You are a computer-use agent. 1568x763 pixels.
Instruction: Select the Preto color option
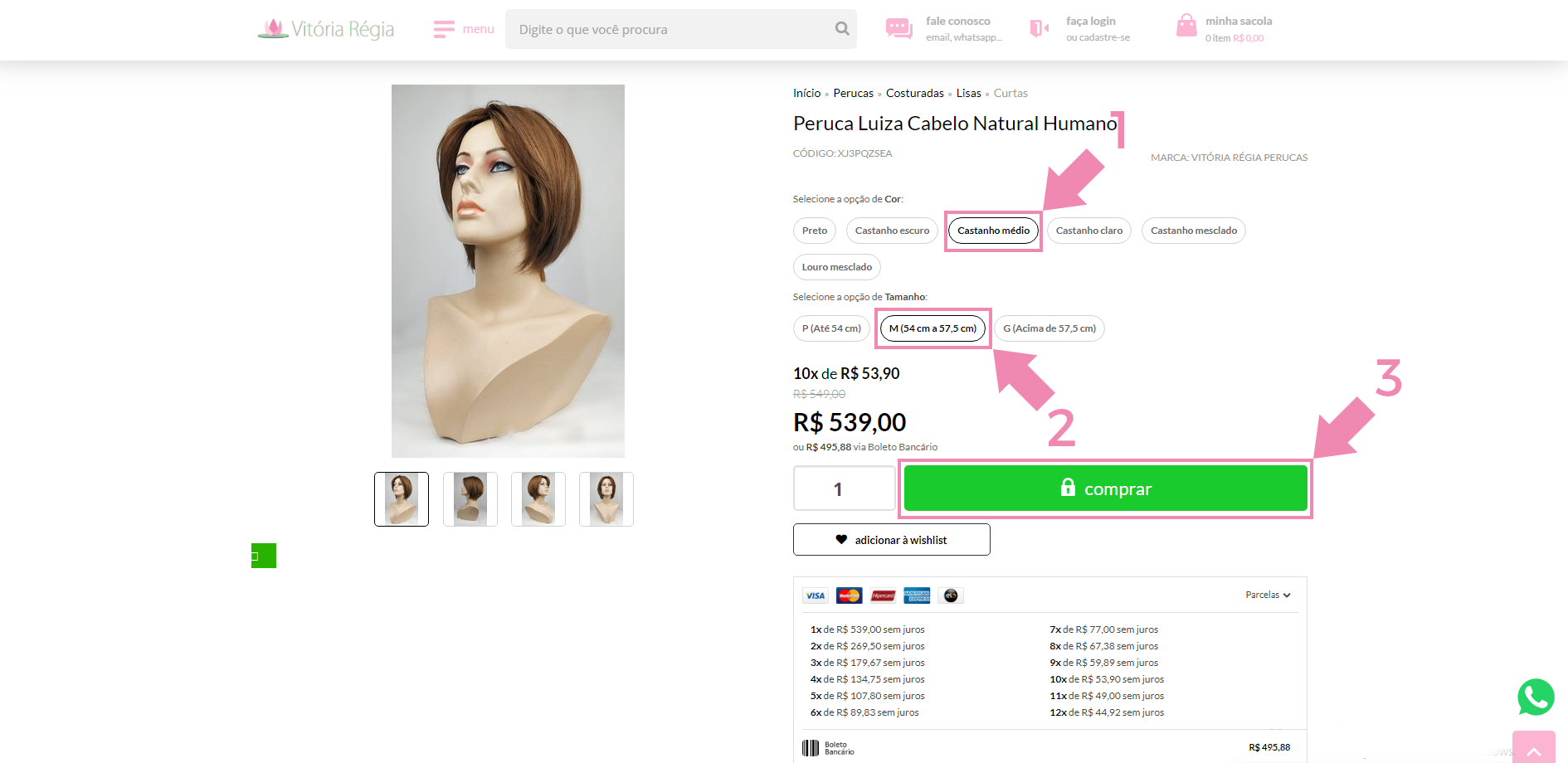[x=814, y=231]
